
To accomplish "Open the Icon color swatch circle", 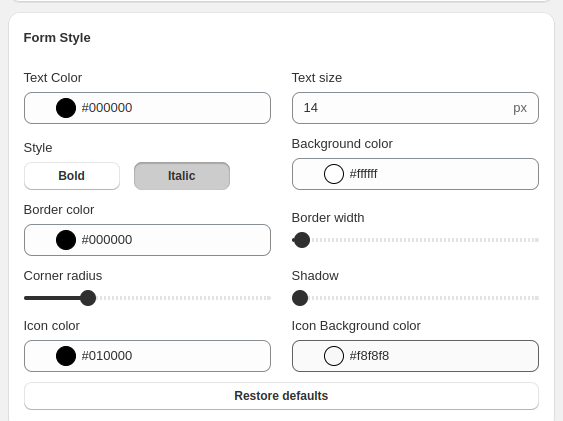I will click(66, 356).
